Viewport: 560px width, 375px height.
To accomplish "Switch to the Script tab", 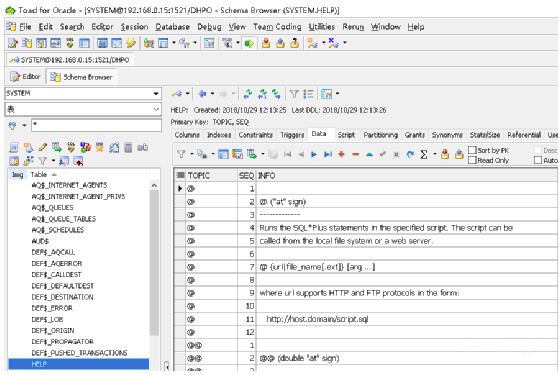I will pos(346,135).
